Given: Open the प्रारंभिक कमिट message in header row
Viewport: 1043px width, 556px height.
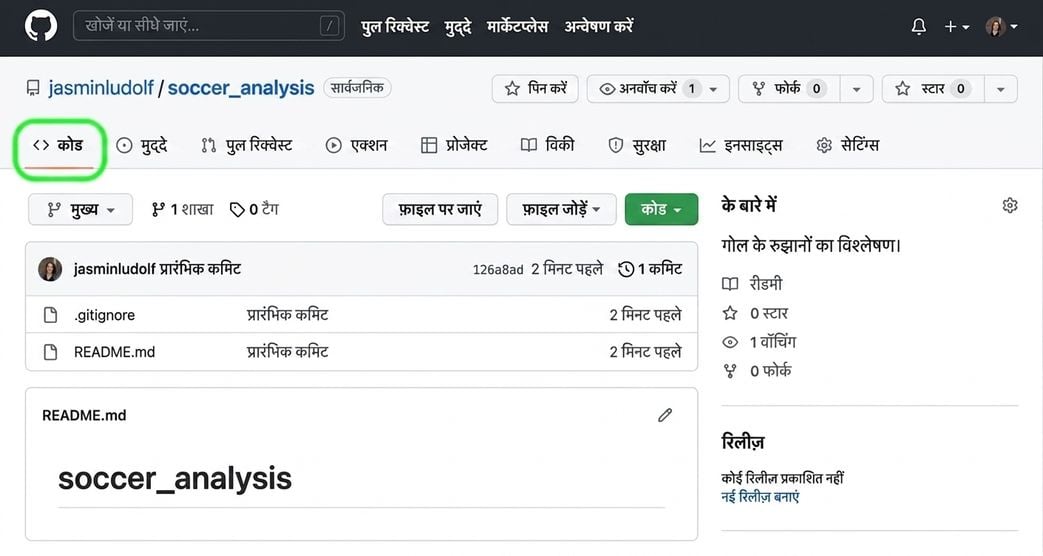Looking at the screenshot, I should [200, 269].
